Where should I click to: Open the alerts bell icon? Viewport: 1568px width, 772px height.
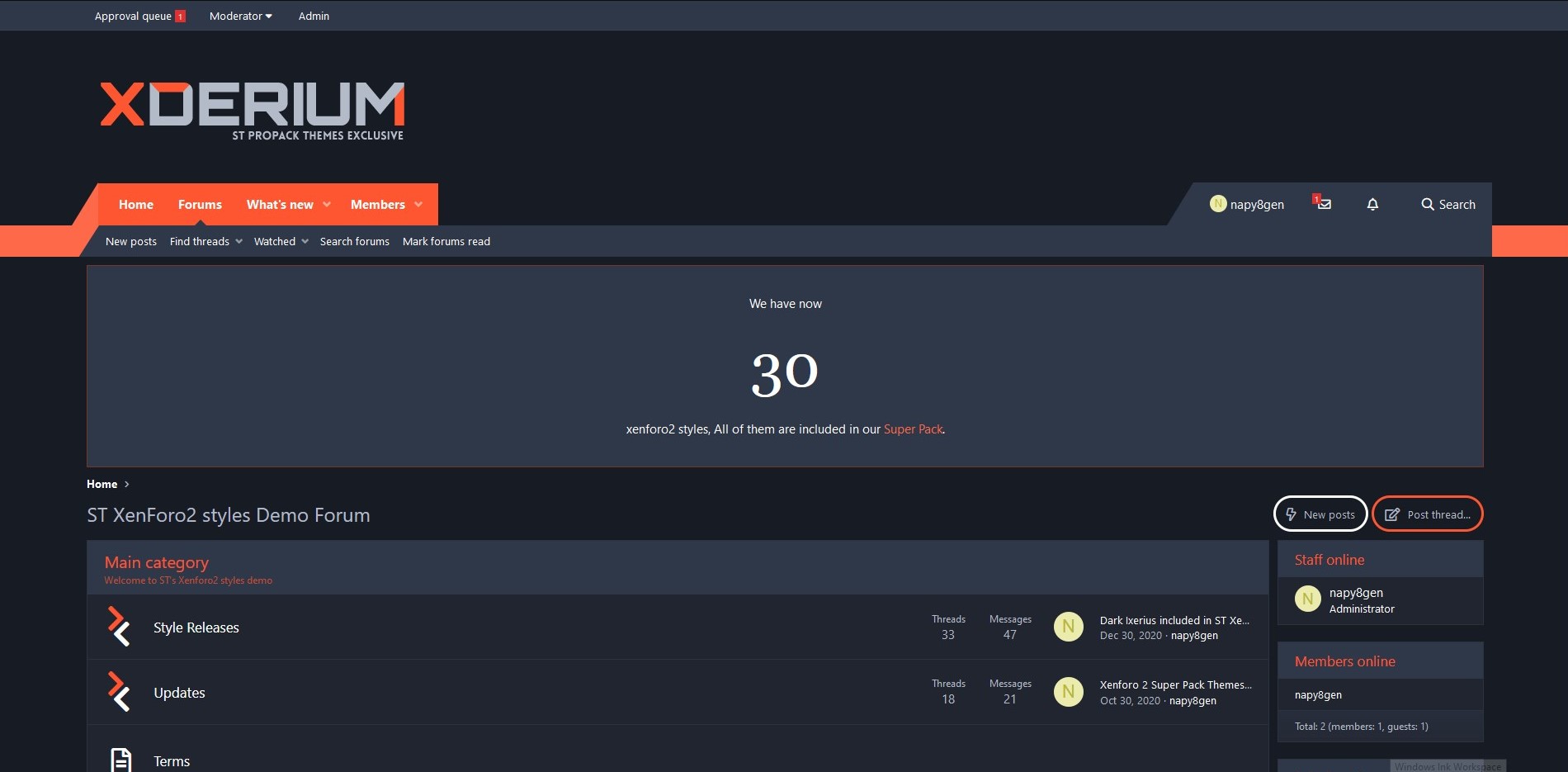[x=1372, y=204]
